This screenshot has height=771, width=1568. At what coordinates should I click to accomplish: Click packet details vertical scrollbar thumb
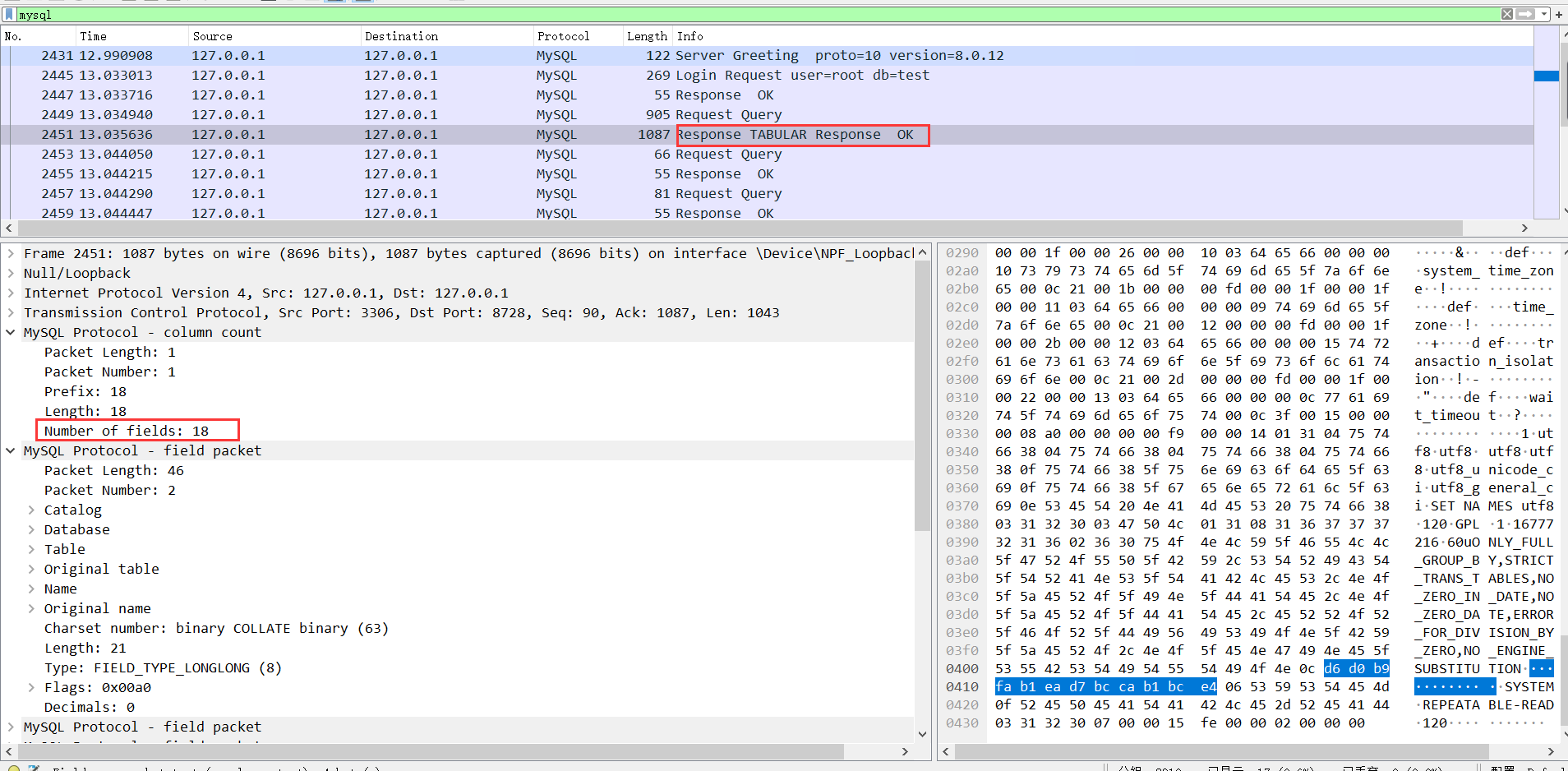click(x=922, y=395)
